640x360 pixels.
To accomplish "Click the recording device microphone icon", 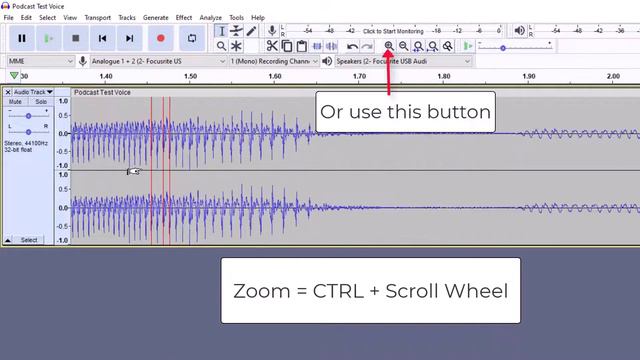I will pos(82,61).
